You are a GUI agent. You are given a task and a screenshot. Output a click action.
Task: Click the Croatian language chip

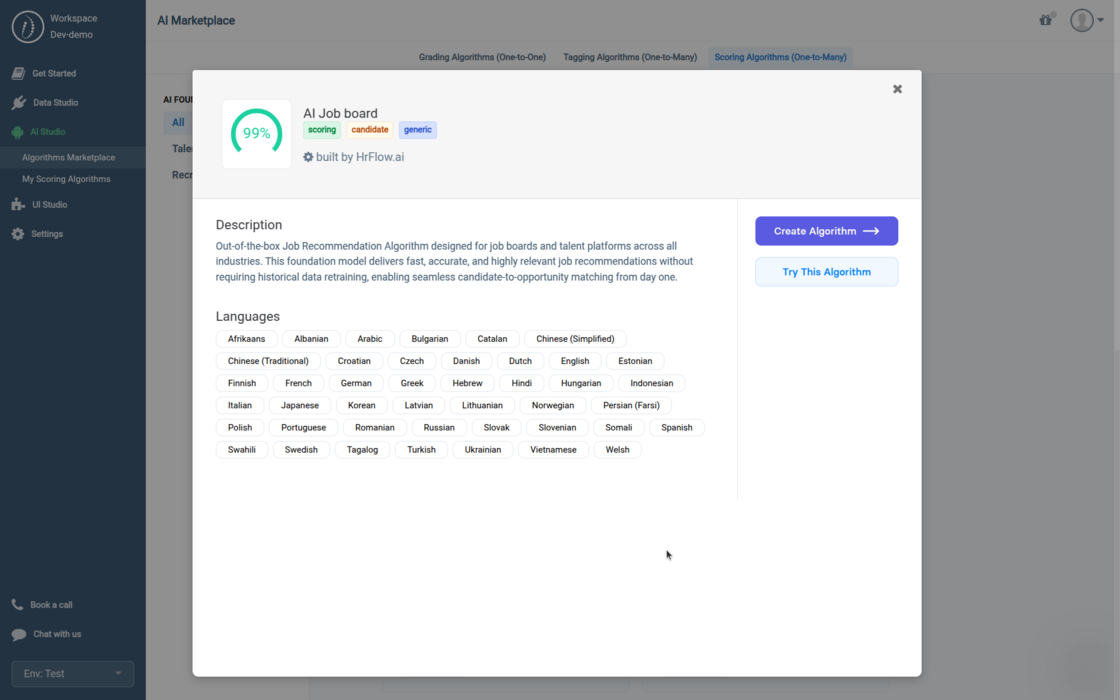click(x=354, y=361)
